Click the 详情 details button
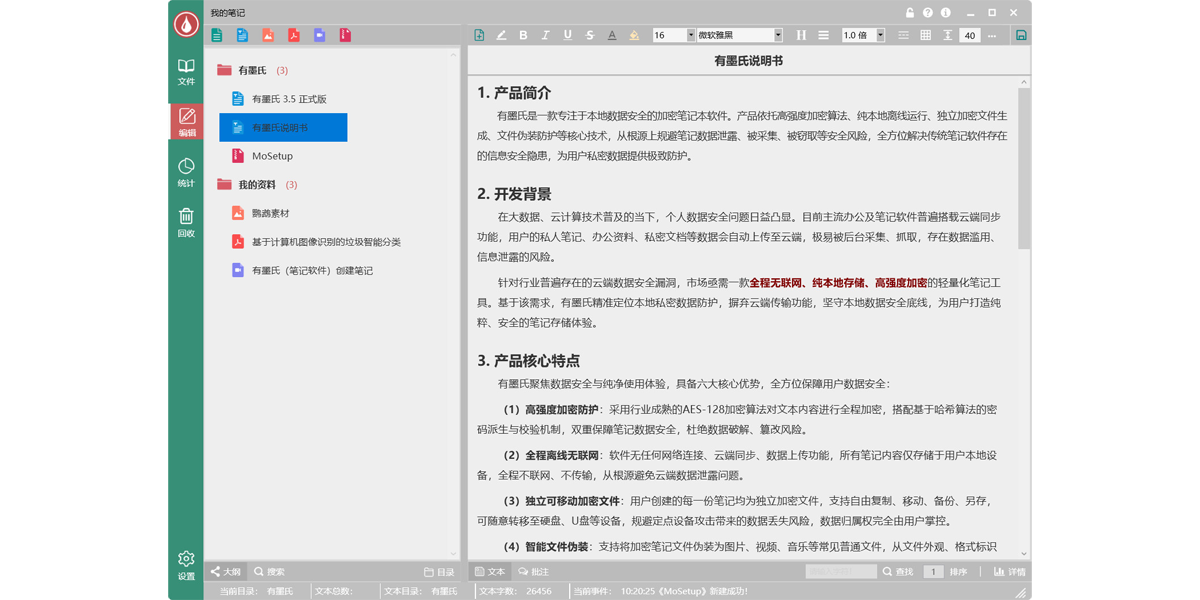 1010,572
